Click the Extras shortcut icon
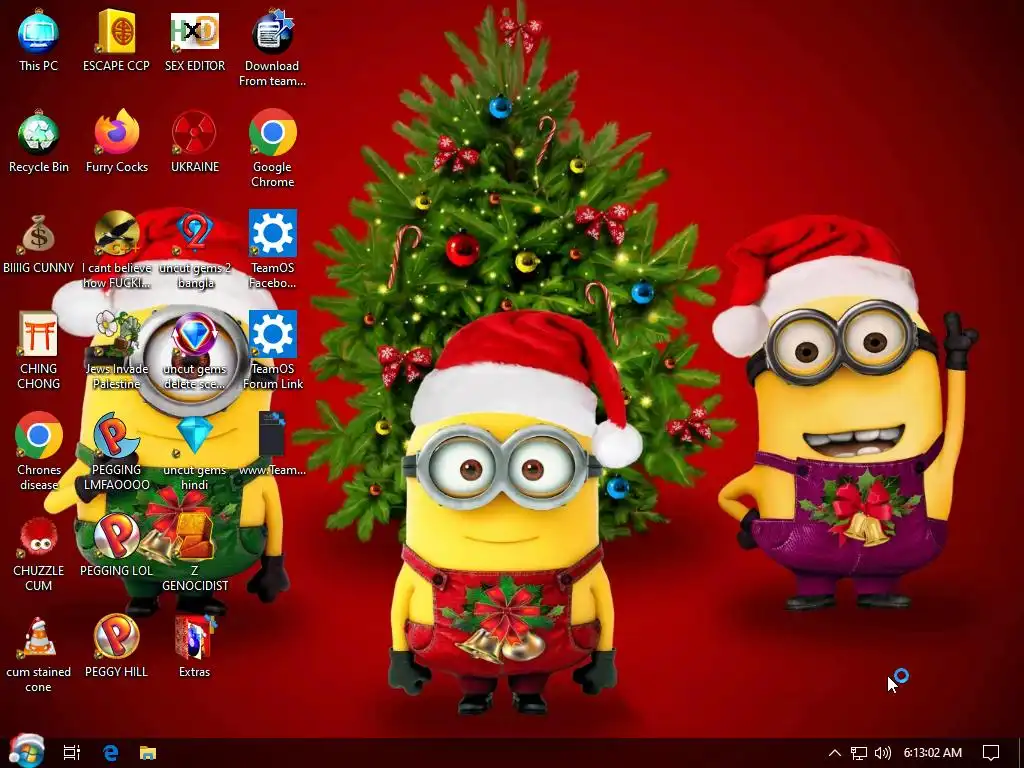The height and width of the screenshot is (768, 1024). (x=195, y=637)
